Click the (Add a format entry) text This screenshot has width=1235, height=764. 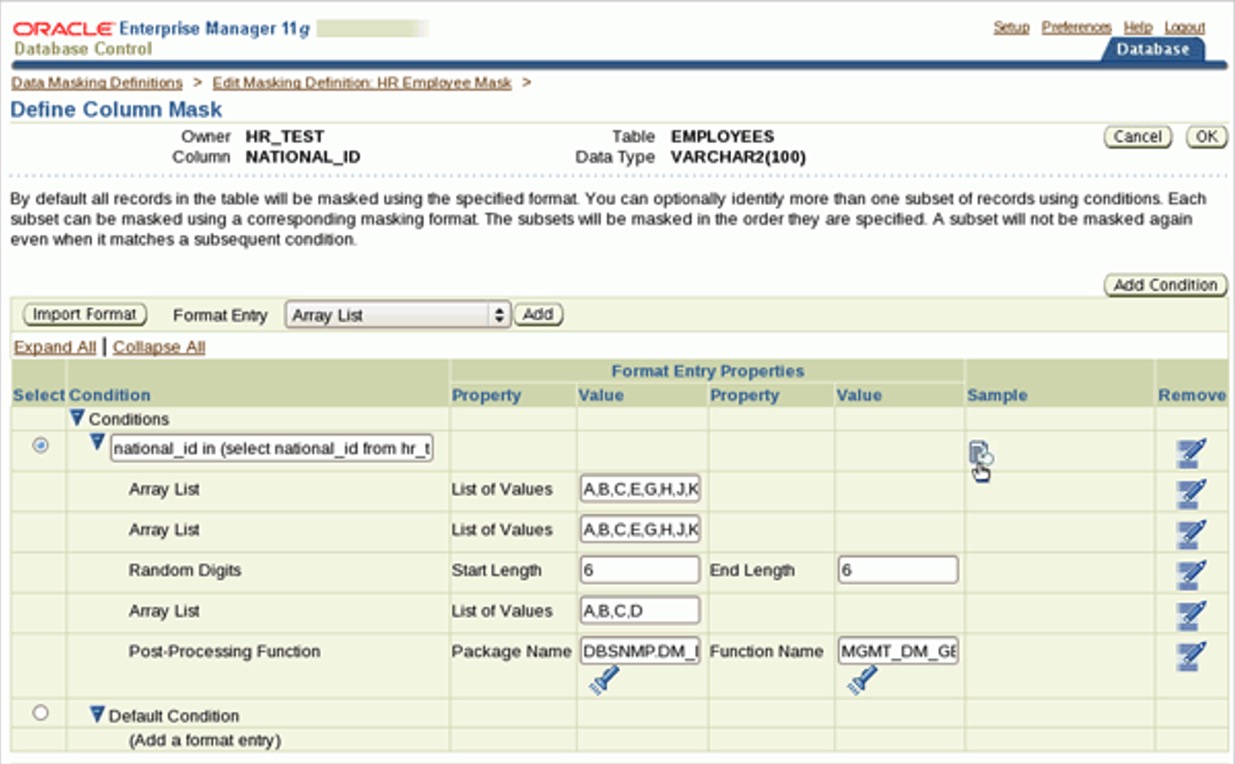tap(205, 740)
